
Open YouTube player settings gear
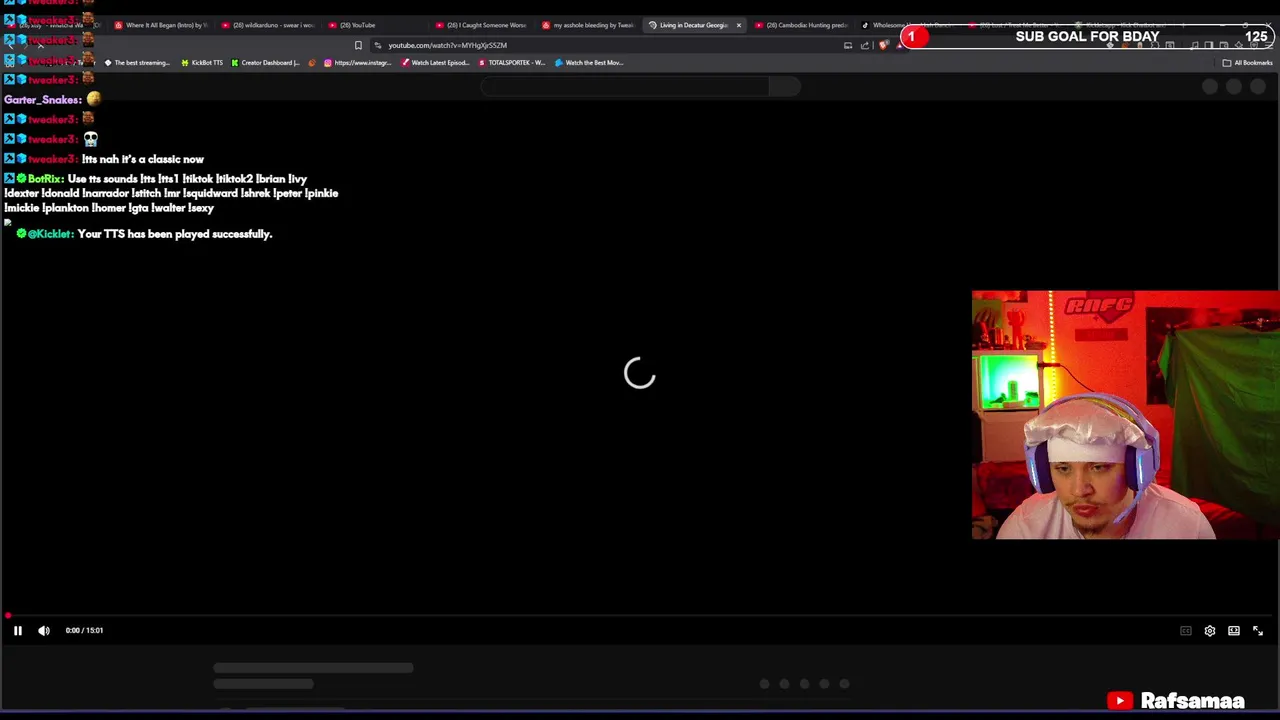[1210, 631]
